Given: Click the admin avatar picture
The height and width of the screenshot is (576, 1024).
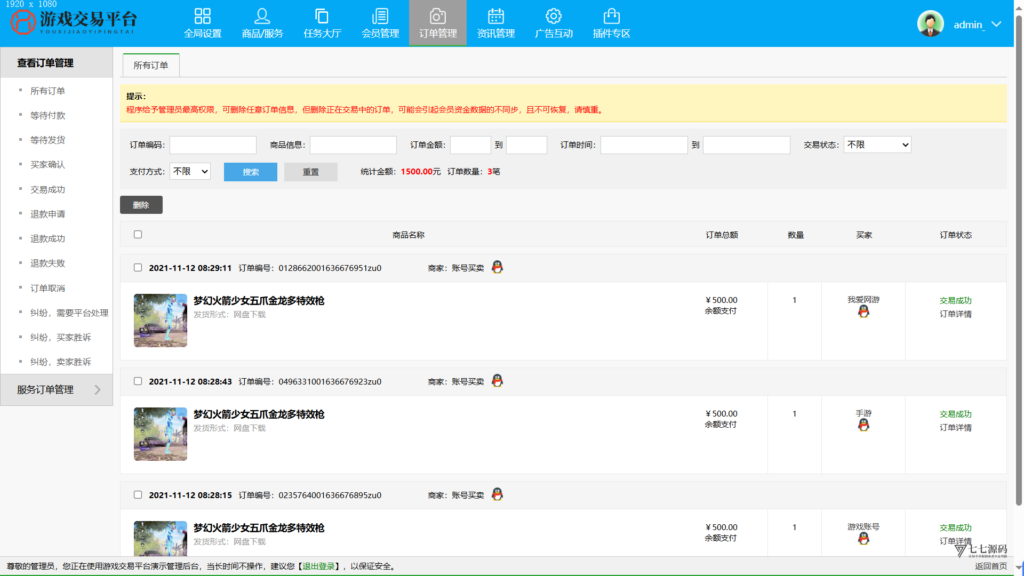Looking at the screenshot, I should [930, 24].
